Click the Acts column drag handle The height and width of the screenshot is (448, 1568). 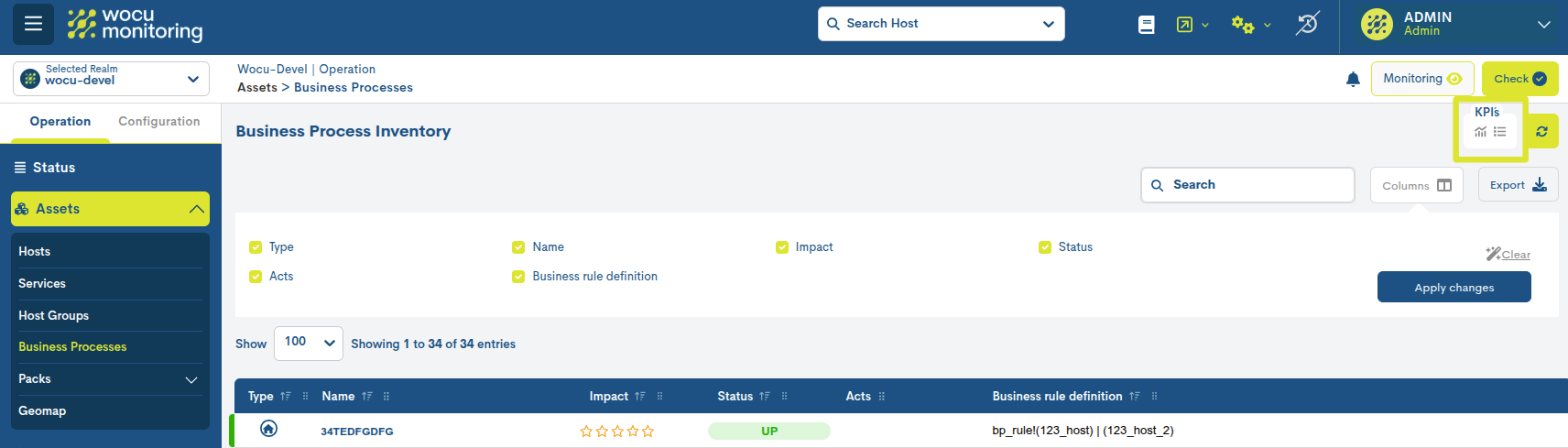pos(882,397)
